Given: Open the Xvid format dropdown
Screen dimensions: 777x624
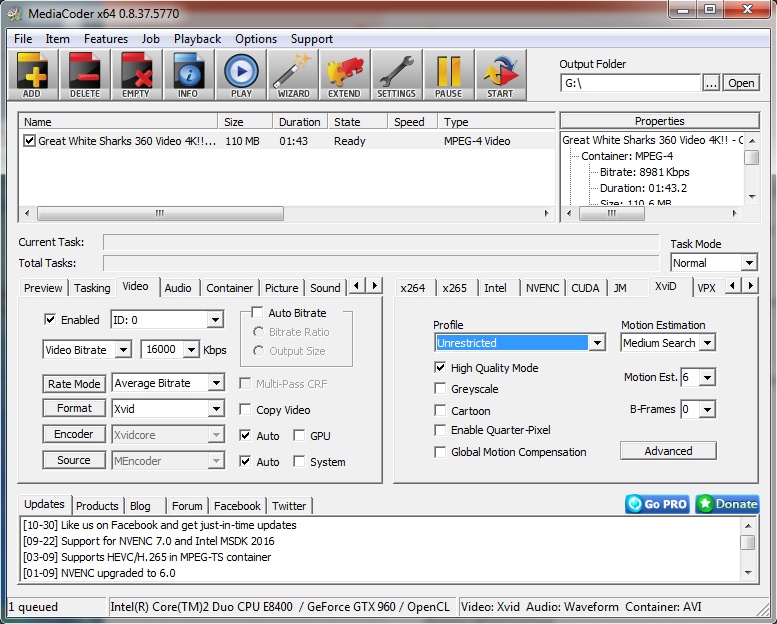Looking at the screenshot, I should [216, 409].
